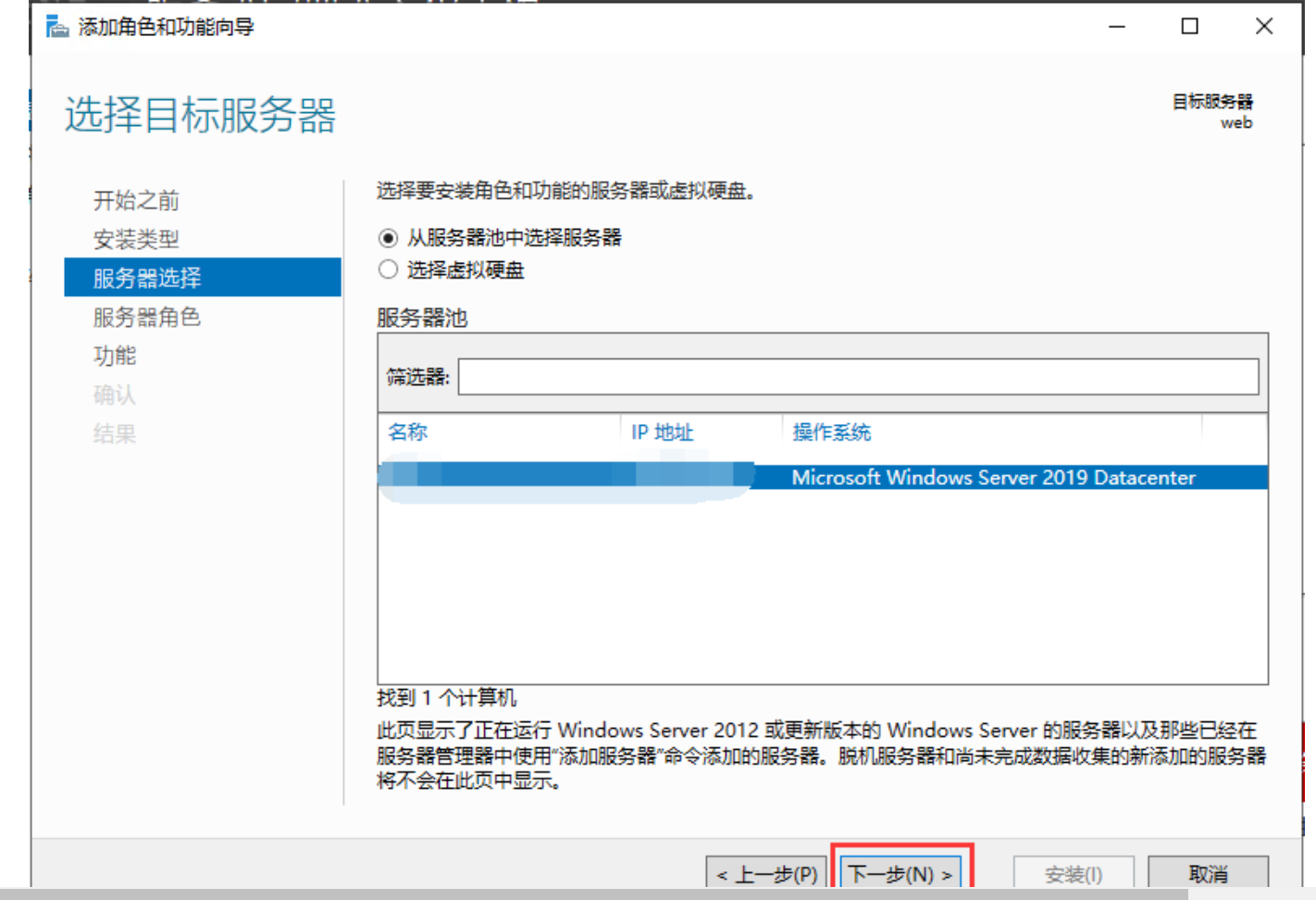
Task: Go back with 上一步(P) button
Action: pyautogui.click(x=766, y=873)
